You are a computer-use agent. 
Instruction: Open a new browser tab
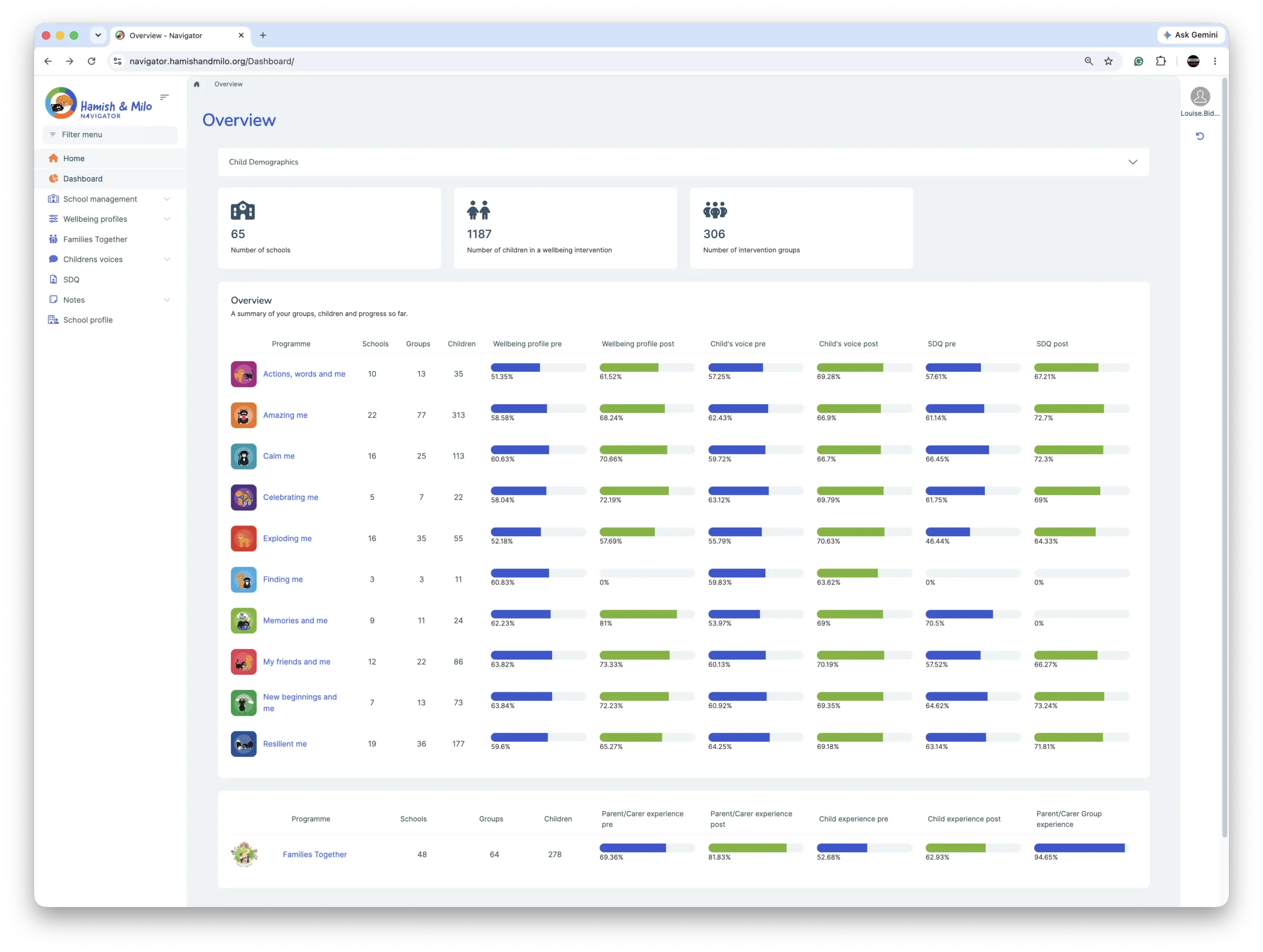coord(262,36)
